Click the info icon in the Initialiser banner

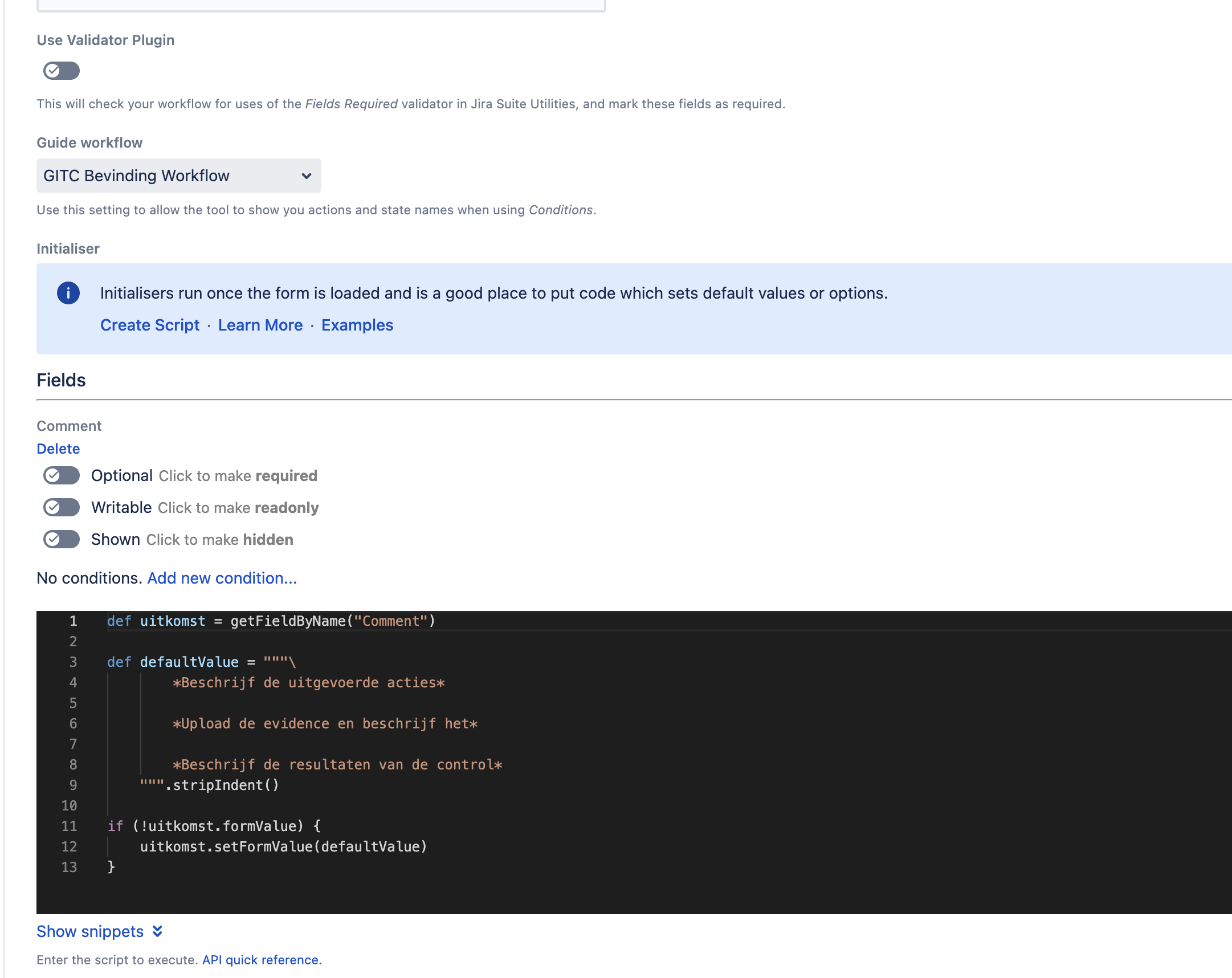click(x=68, y=293)
